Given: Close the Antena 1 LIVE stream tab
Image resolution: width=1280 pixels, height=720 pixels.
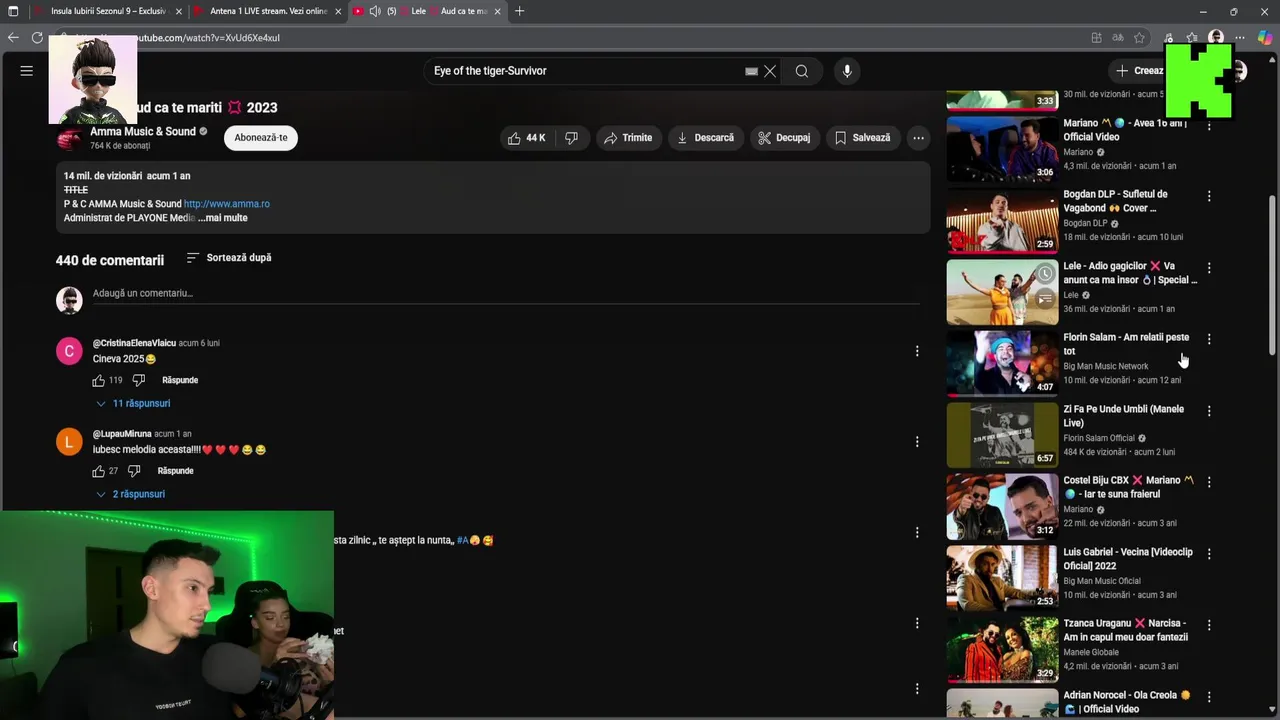Looking at the screenshot, I should pos(337,11).
